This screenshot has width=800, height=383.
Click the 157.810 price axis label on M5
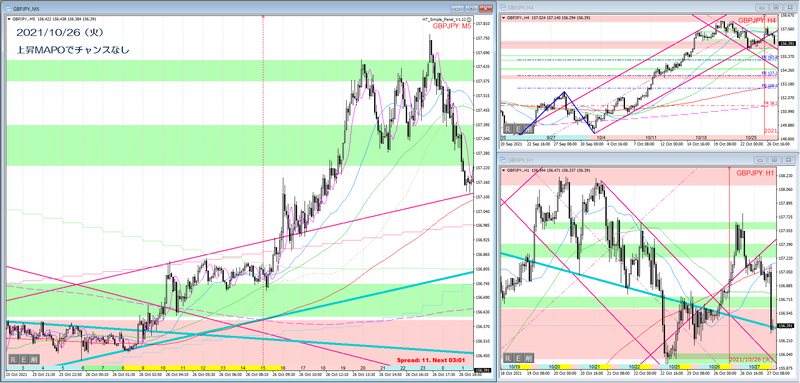(x=482, y=23)
